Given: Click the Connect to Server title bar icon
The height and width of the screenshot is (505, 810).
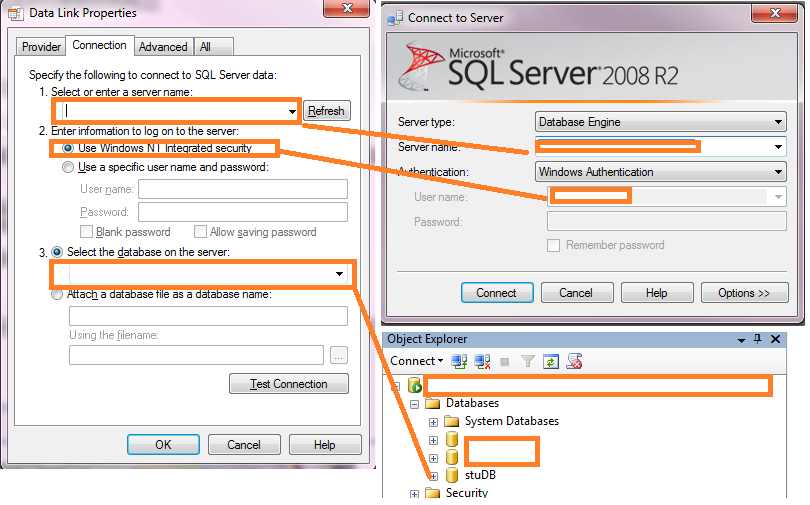Looking at the screenshot, I should (395, 18).
